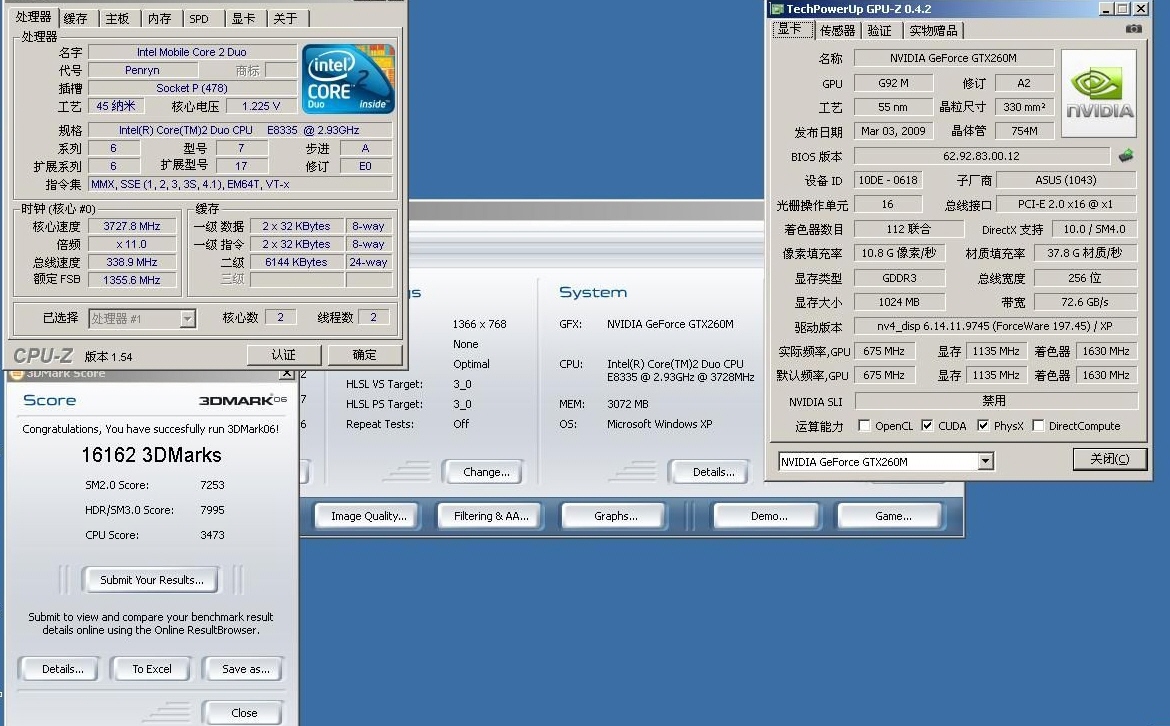Click the SM2.0 Score value 7253
The image size is (1170, 726).
(212, 485)
